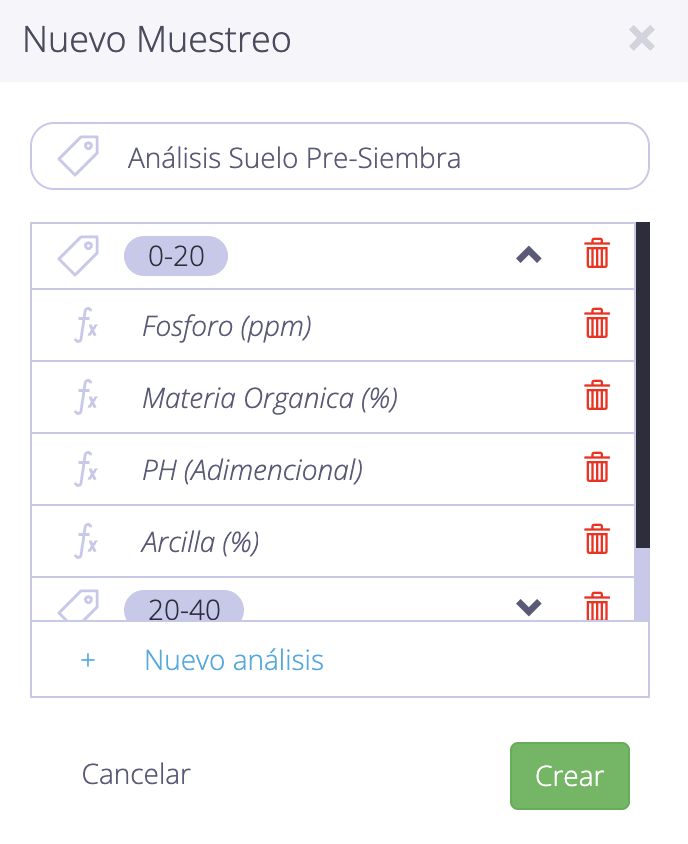Viewport: 688px width, 844px height.
Task: Delete the 0-20 depth group
Action: click(596, 254)
